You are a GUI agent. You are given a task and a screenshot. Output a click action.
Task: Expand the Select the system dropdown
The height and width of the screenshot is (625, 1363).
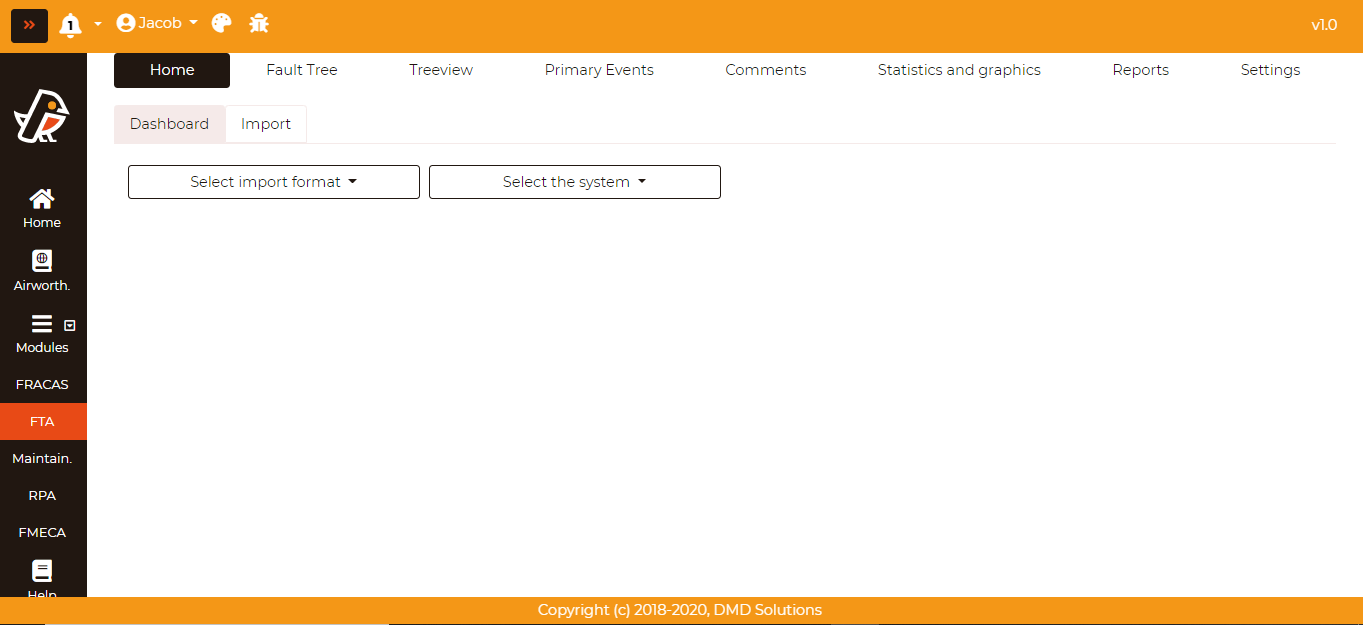[x=575, y=182]
